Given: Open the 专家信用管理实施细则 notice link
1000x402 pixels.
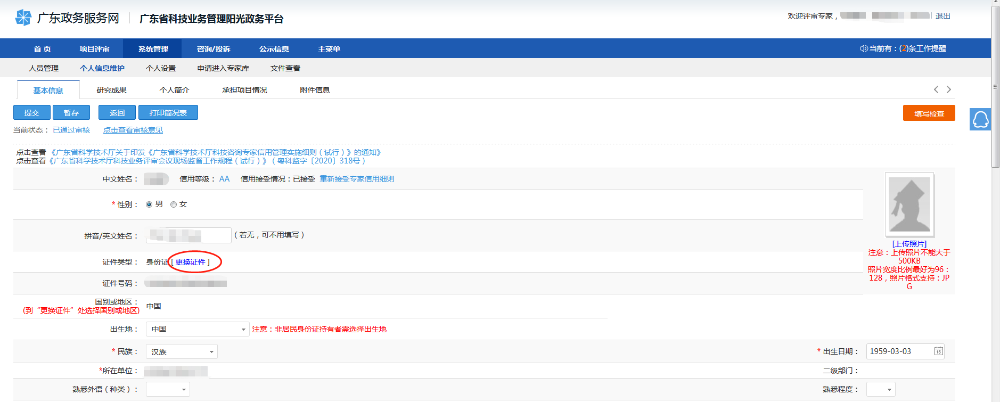Looking at the screenshot, I should (x=215, y=153).
